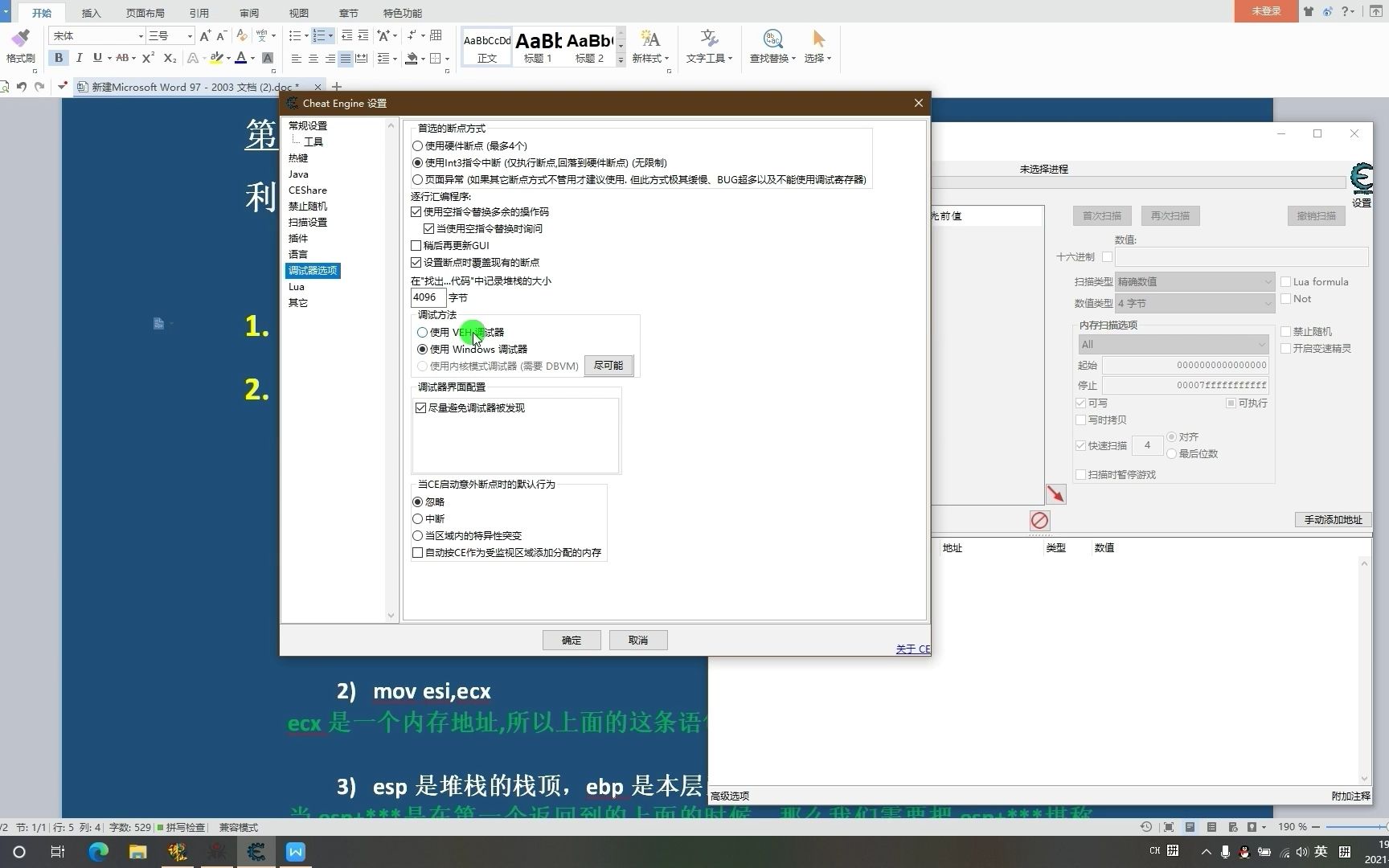Open File Explorer from taskbar
Viewport: 1389px width, 868px height.
pos(137,852)
